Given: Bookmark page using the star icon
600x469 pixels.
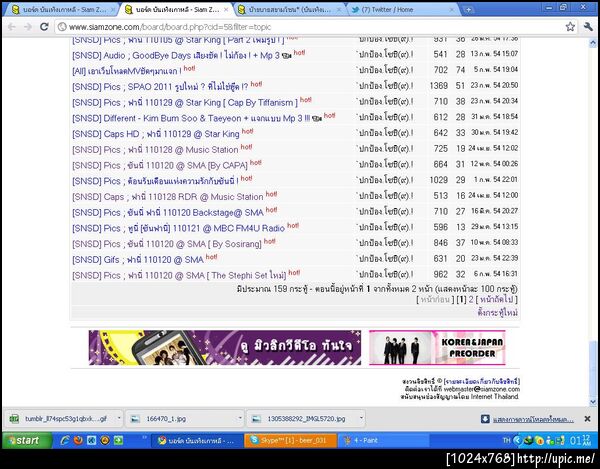Looking at the screenshot, I should click(x=570, y=27).
